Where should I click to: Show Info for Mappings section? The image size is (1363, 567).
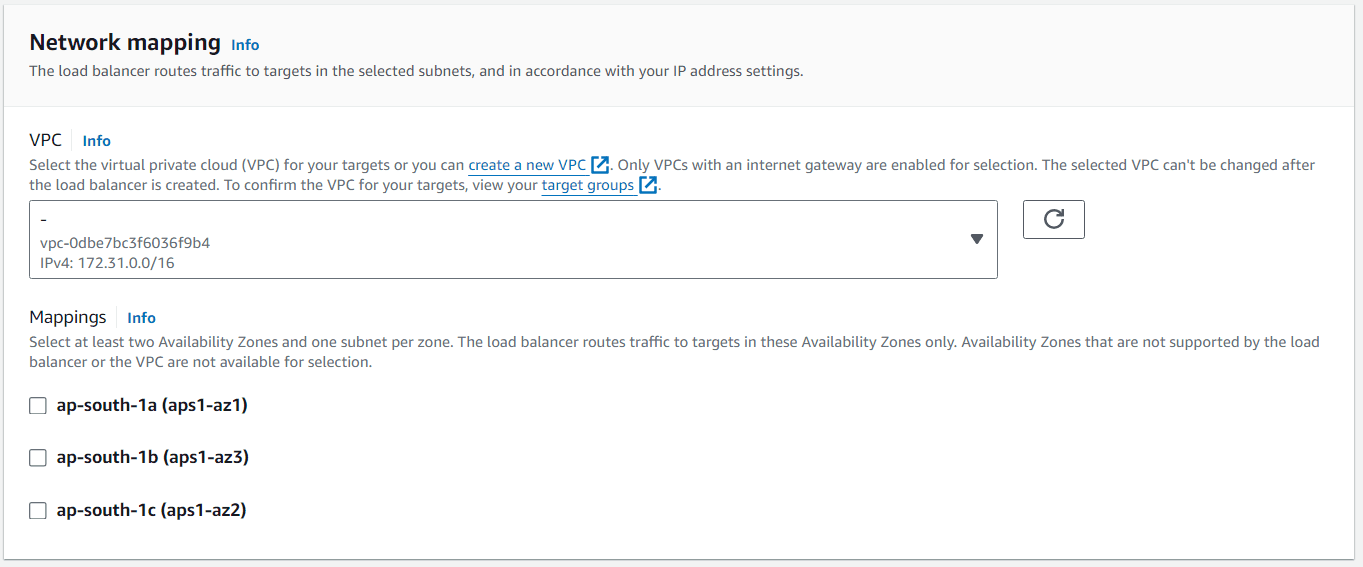click(x=142, y=318)
